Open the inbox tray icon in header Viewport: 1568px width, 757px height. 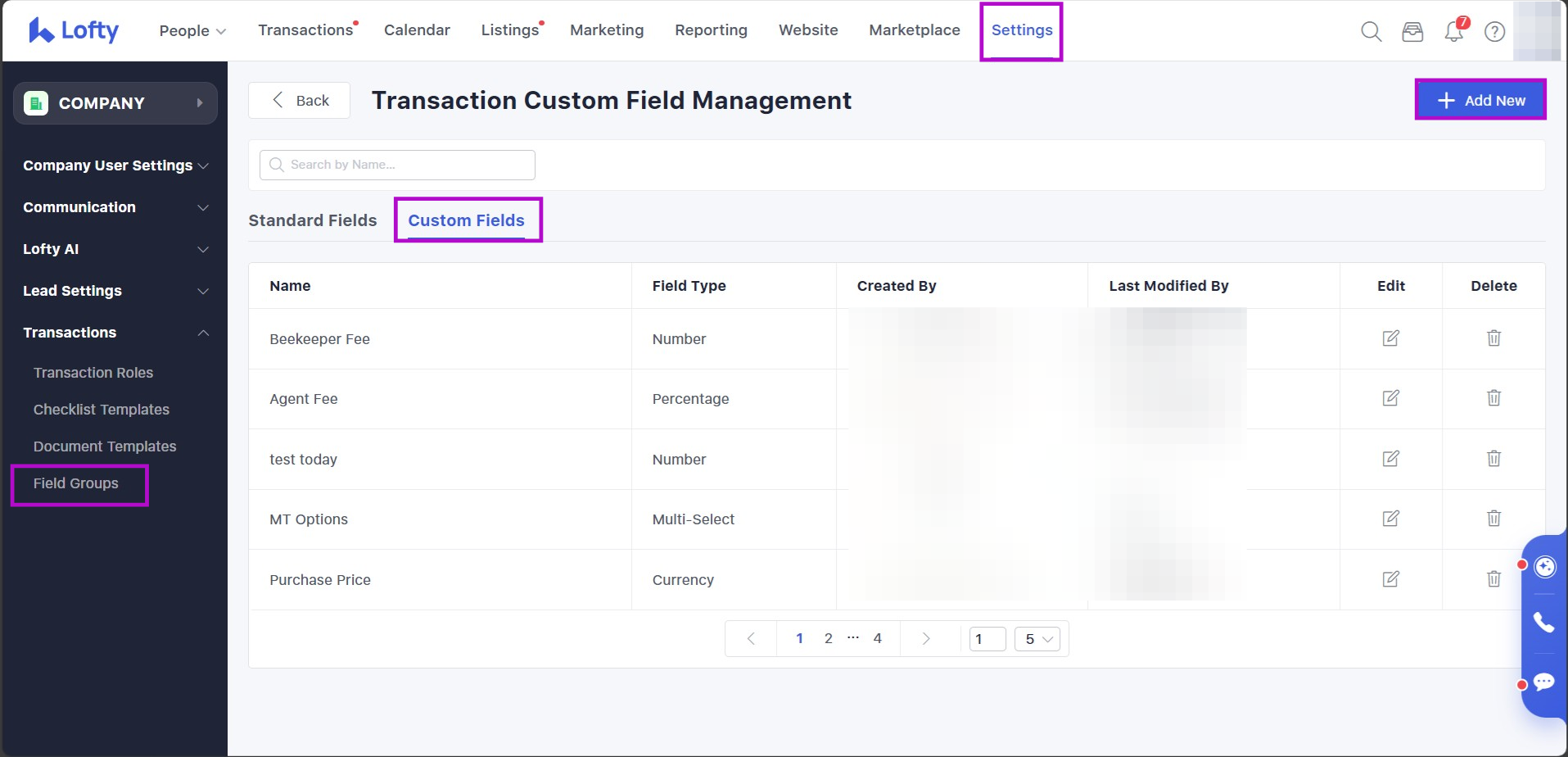(1412, 32)
